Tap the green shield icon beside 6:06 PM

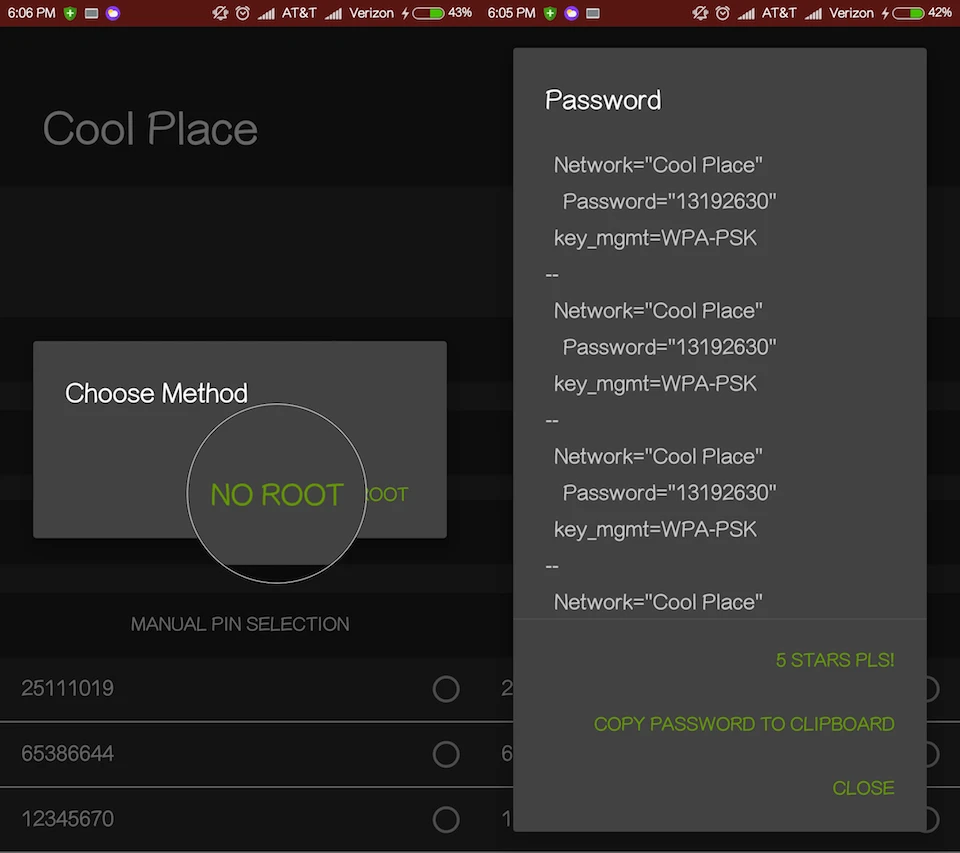tap(70, 13)
